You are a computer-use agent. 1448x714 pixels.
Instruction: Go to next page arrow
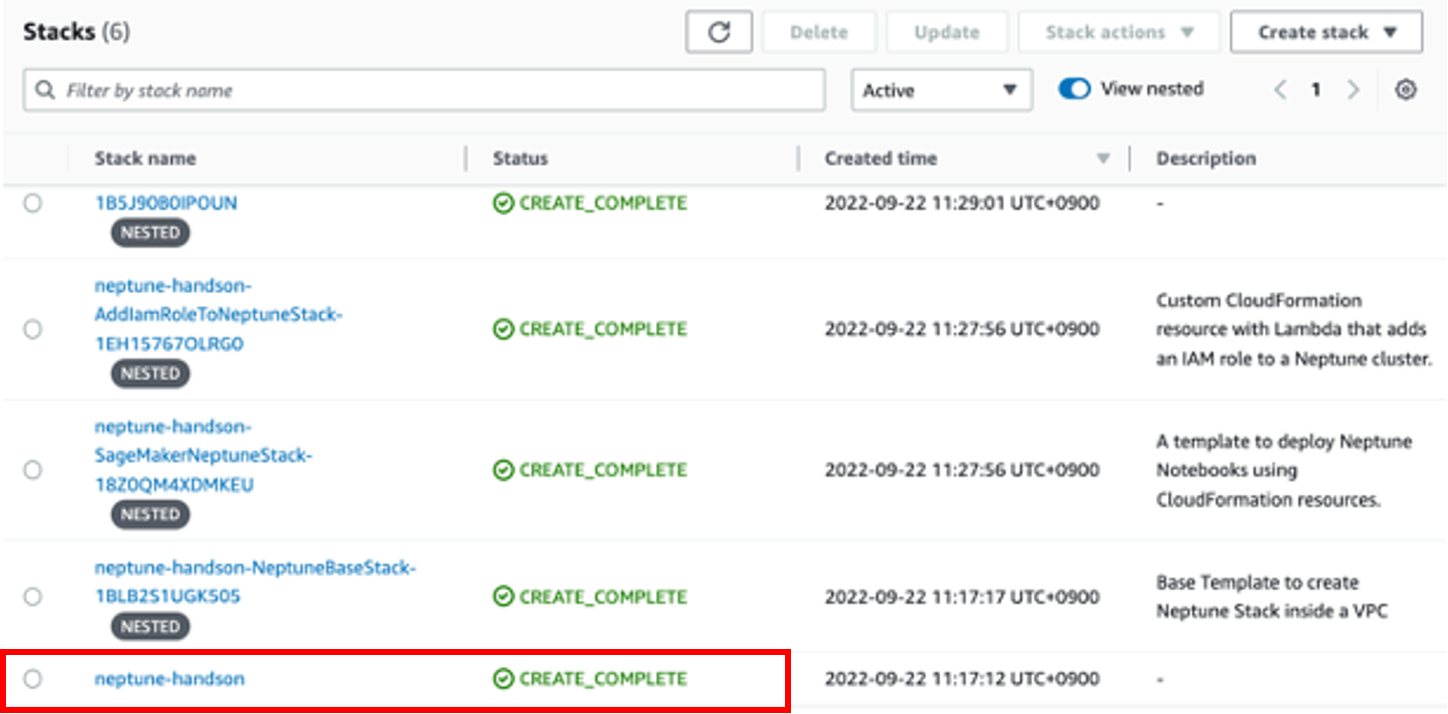[x=1353, y=90]
